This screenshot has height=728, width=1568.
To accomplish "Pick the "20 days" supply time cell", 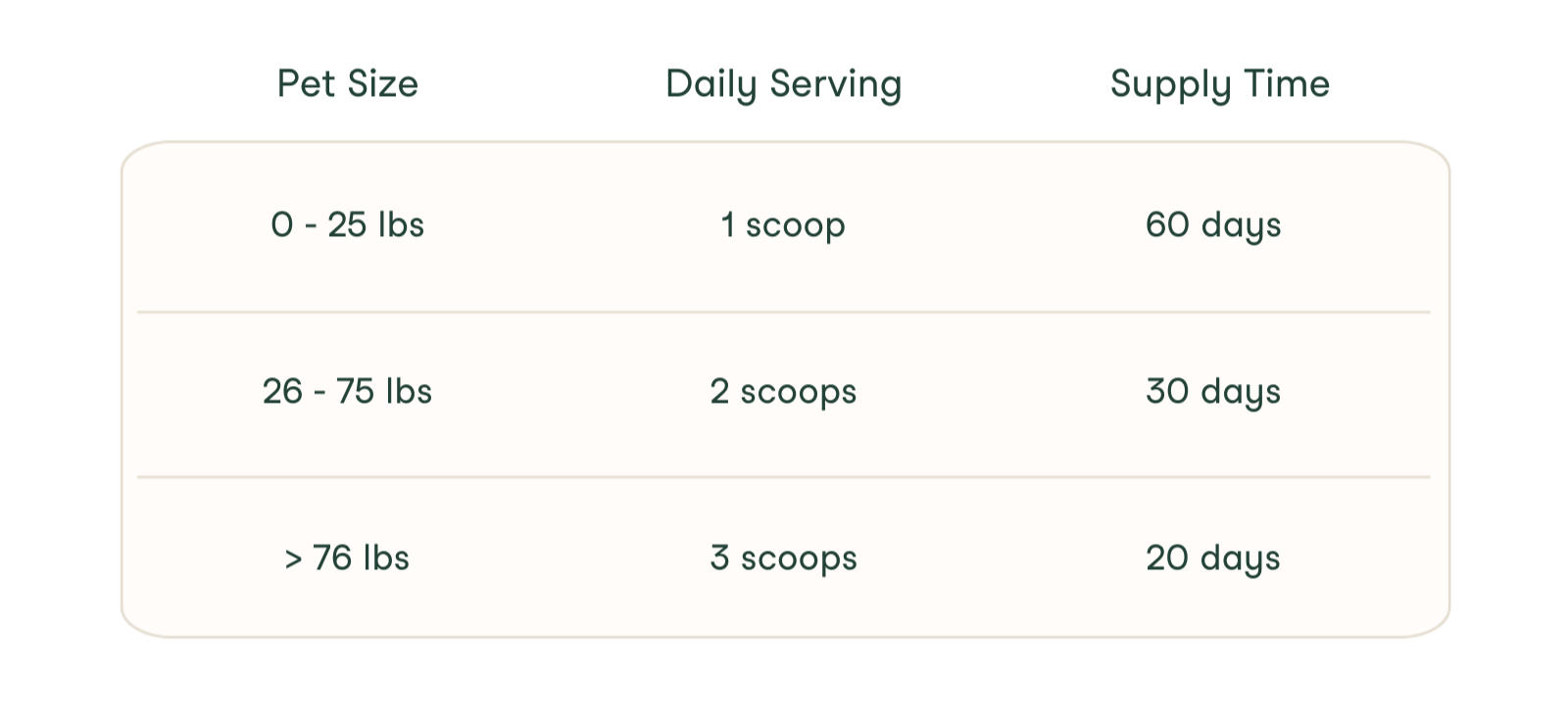I will (x=1213, y=558).
